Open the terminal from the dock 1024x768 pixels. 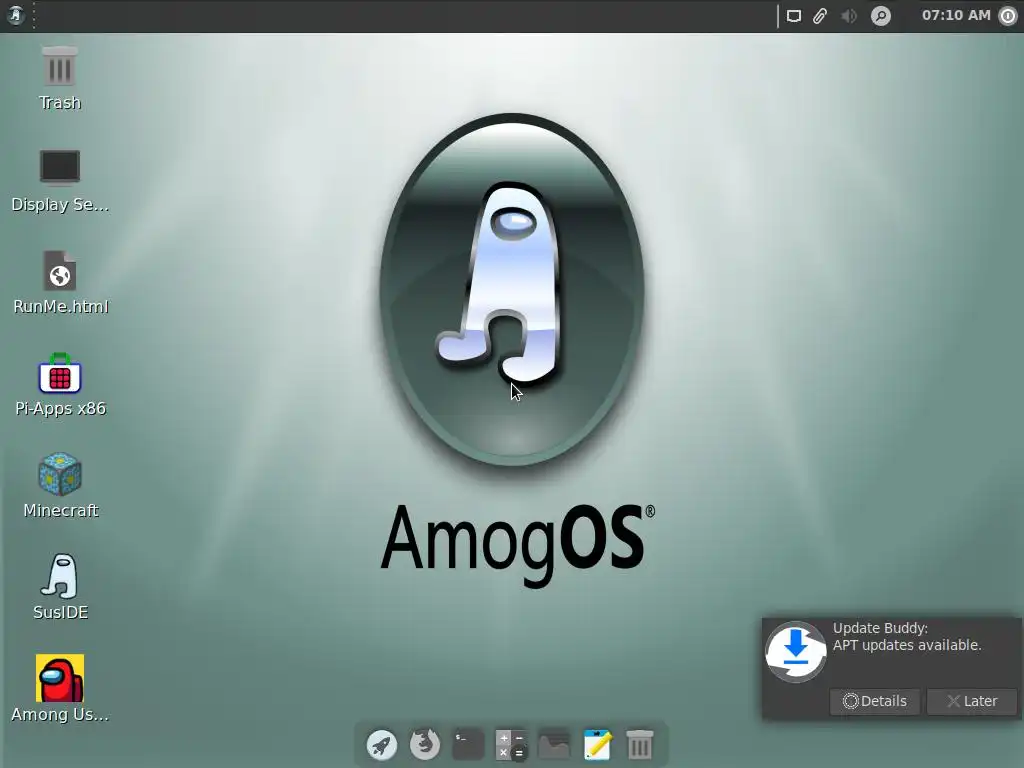(x=468, y=744)
